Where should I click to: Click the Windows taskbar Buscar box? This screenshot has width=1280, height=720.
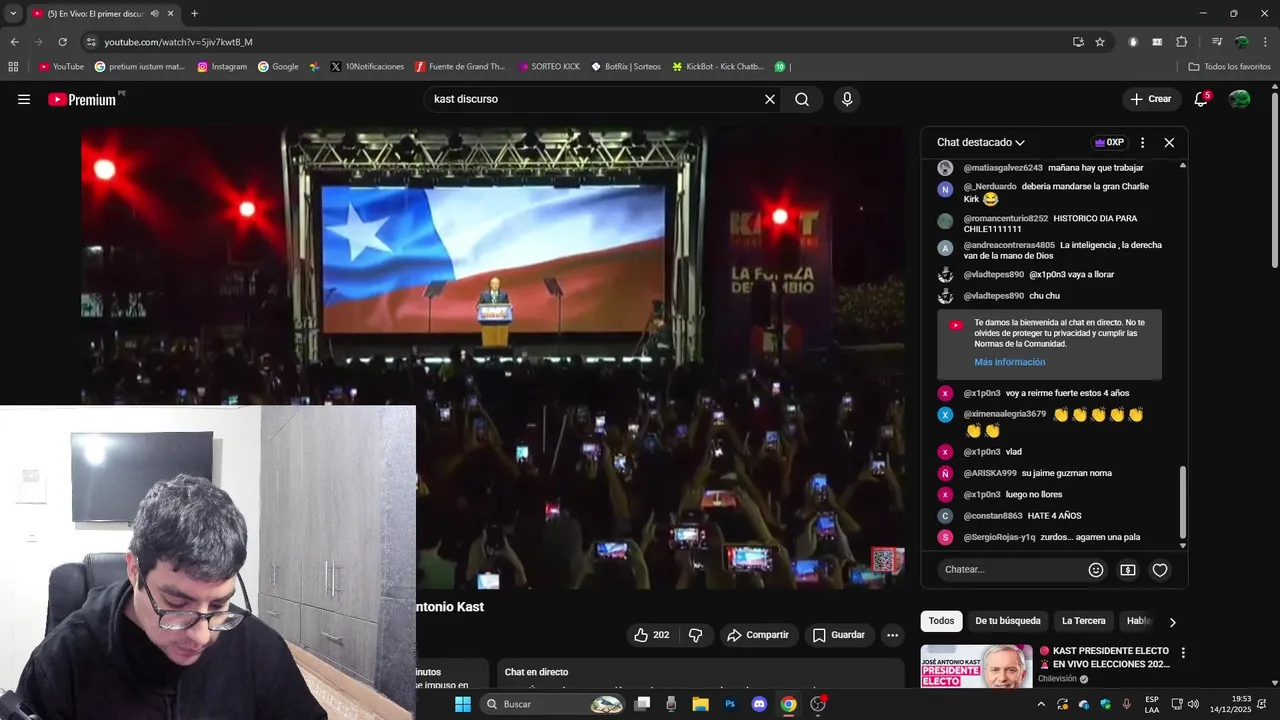tap(553, 704)
